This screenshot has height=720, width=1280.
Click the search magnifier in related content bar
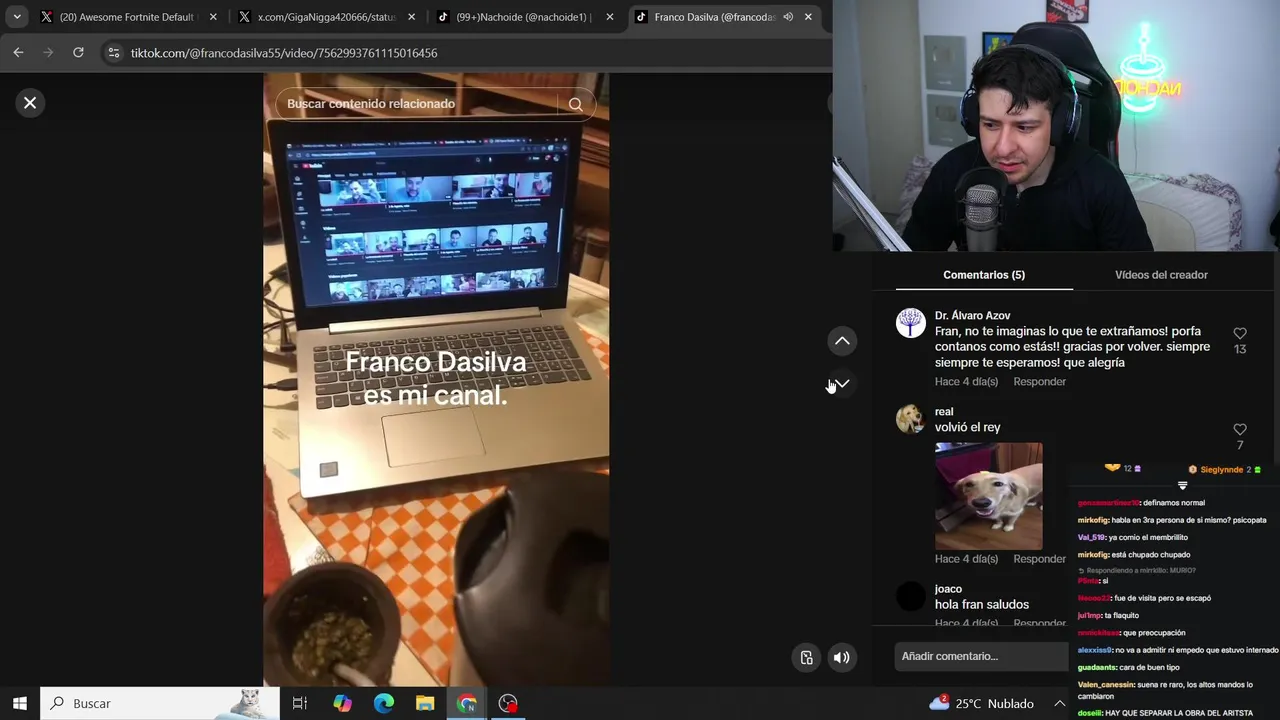pos(575,104)
